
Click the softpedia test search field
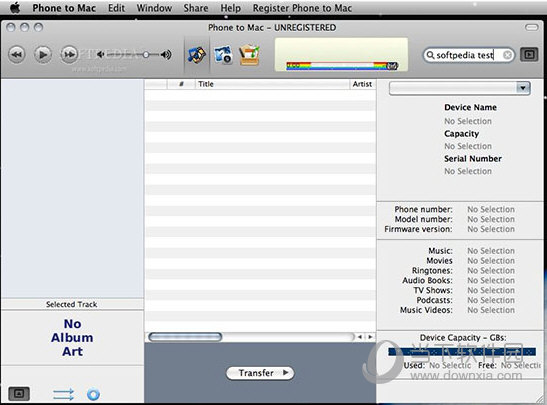469,55
